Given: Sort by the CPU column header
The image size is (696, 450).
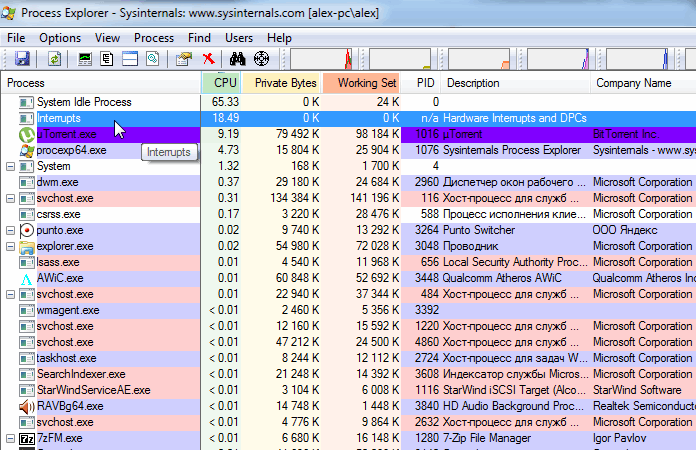Looking at the screenshot, I should pyautogui.click(x=221, y=83).
